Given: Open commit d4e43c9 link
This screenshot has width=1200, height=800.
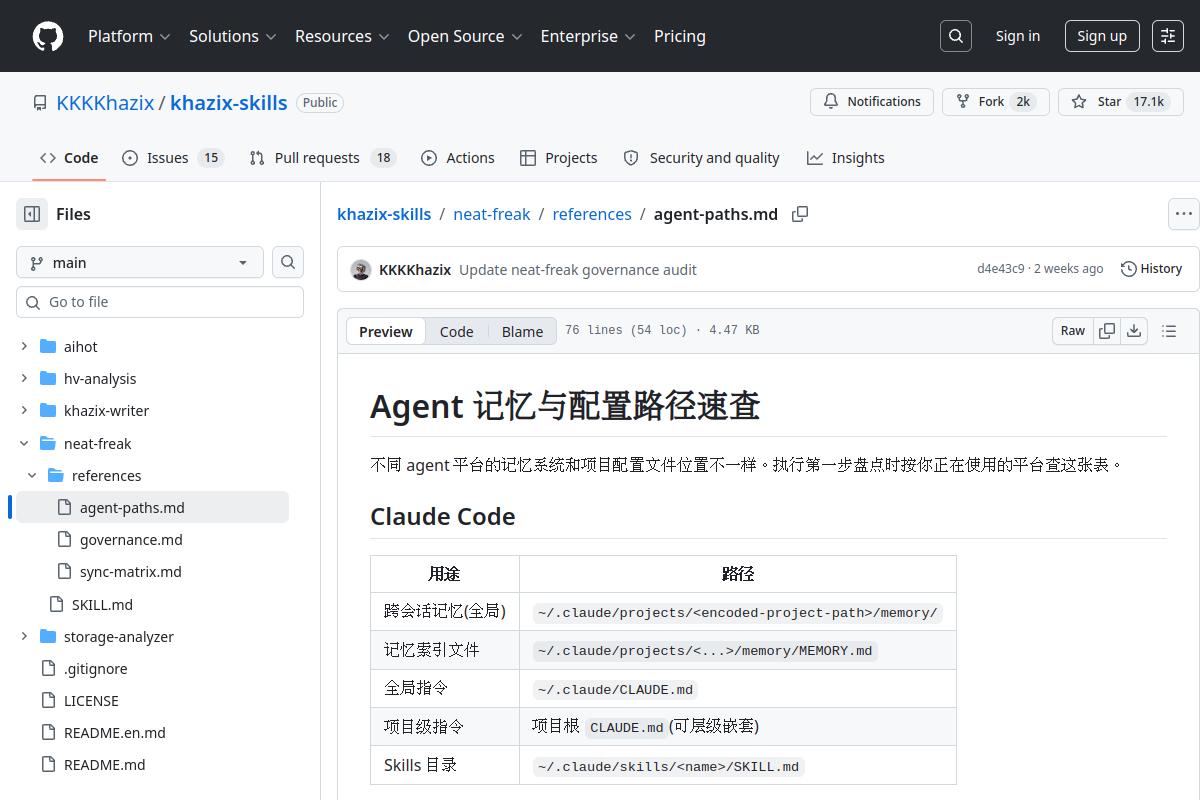Looking at the screenshot, I should (x=1001, y=269).
